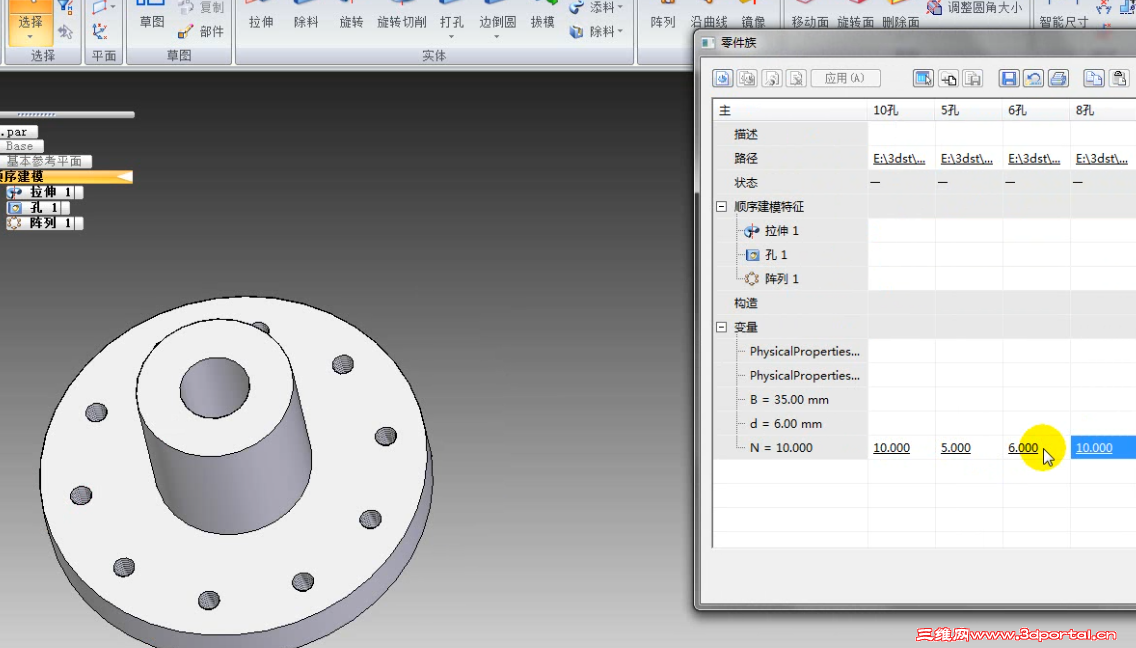This screenshot has width=1136, height=648.
Task: Click the 阵列 pattern command in ribbon
Action: [x=662, y=16]
